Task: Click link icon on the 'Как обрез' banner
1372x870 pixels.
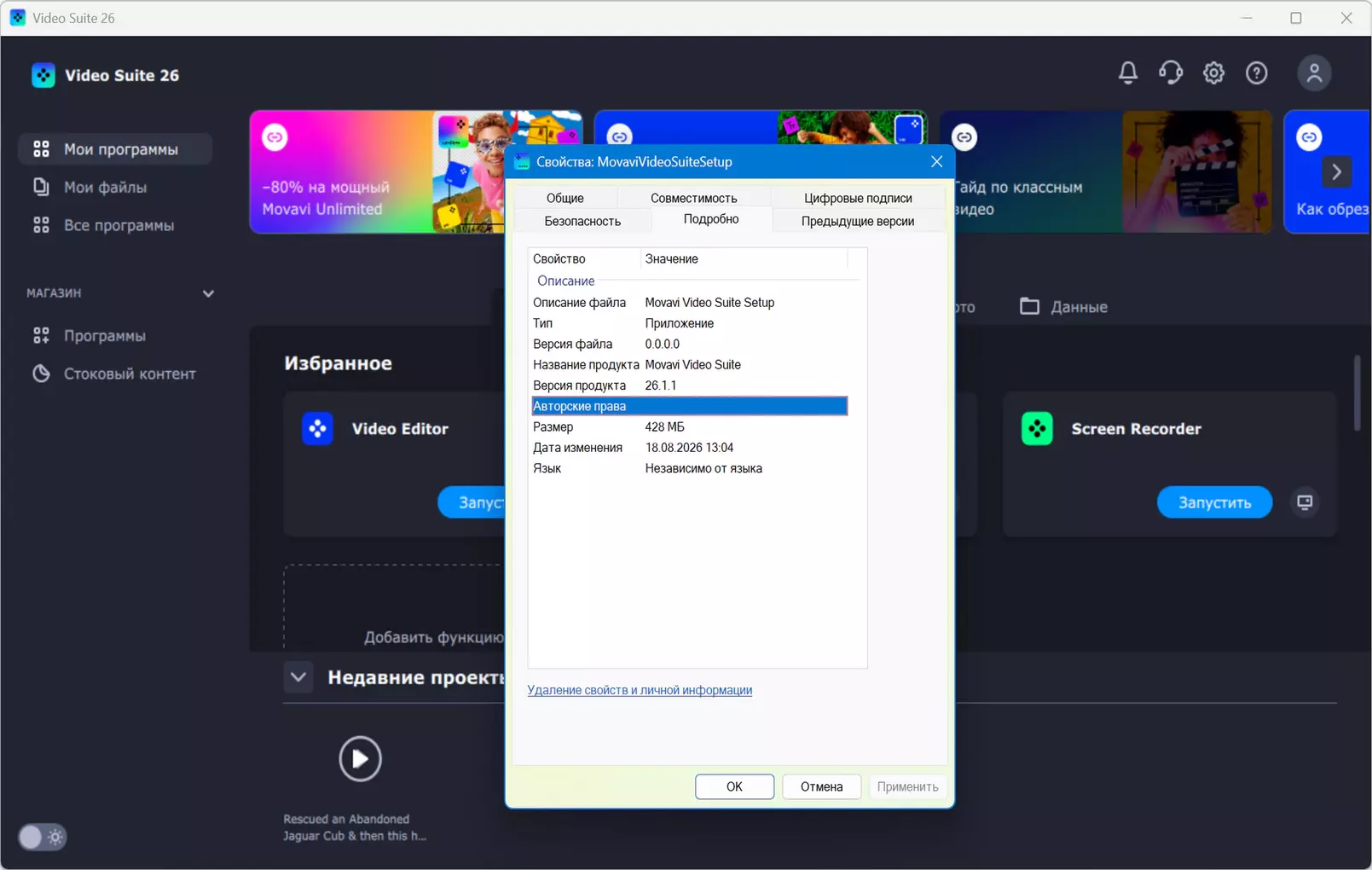Action: (1309, 136)
